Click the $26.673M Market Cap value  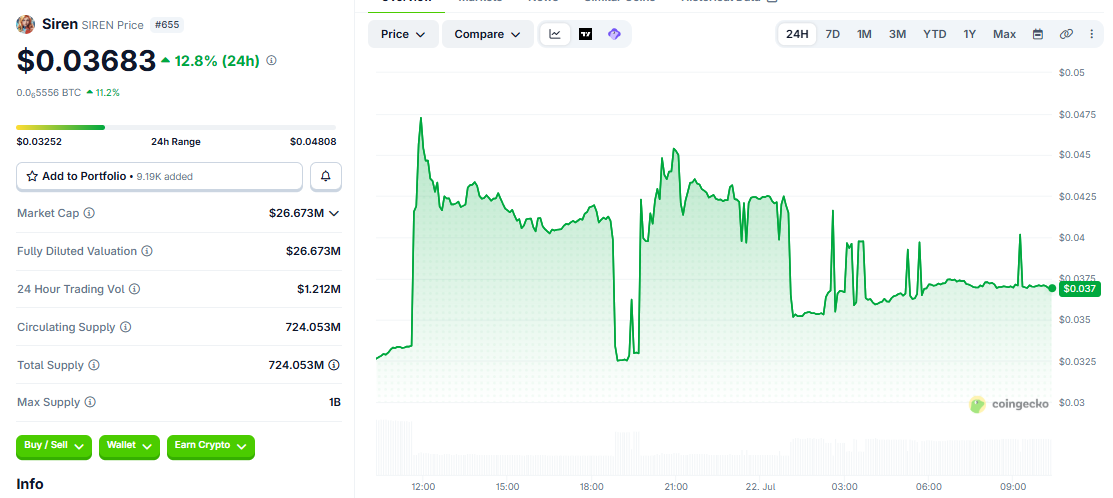click(297, 213)
